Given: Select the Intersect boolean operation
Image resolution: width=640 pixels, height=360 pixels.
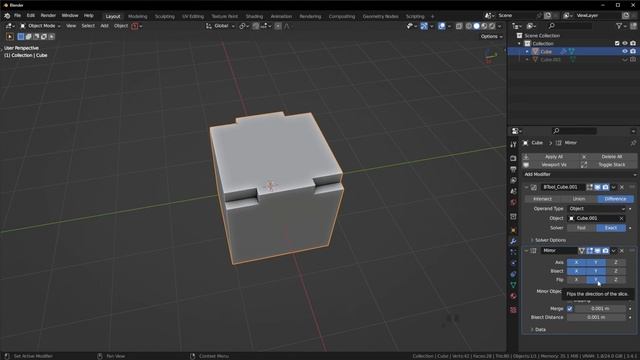Looking at the screenshot, I should (542, 199).
